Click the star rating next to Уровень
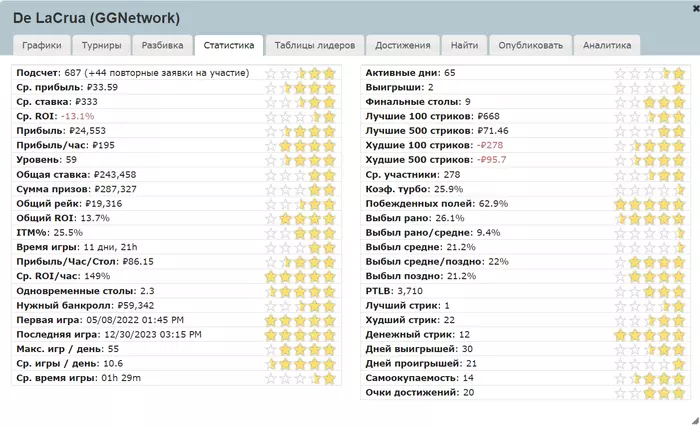This screenshot has width=700, height=426. point(300,160)
